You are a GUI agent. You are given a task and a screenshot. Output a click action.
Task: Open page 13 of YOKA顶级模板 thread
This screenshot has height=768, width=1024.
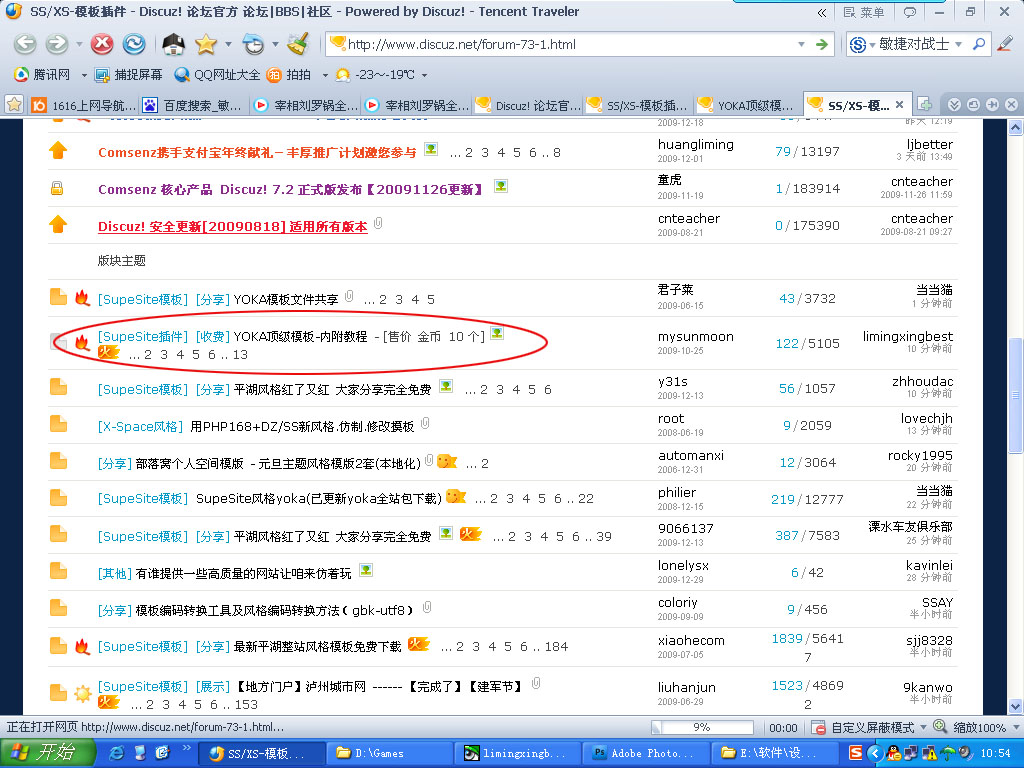coord(240,355)
